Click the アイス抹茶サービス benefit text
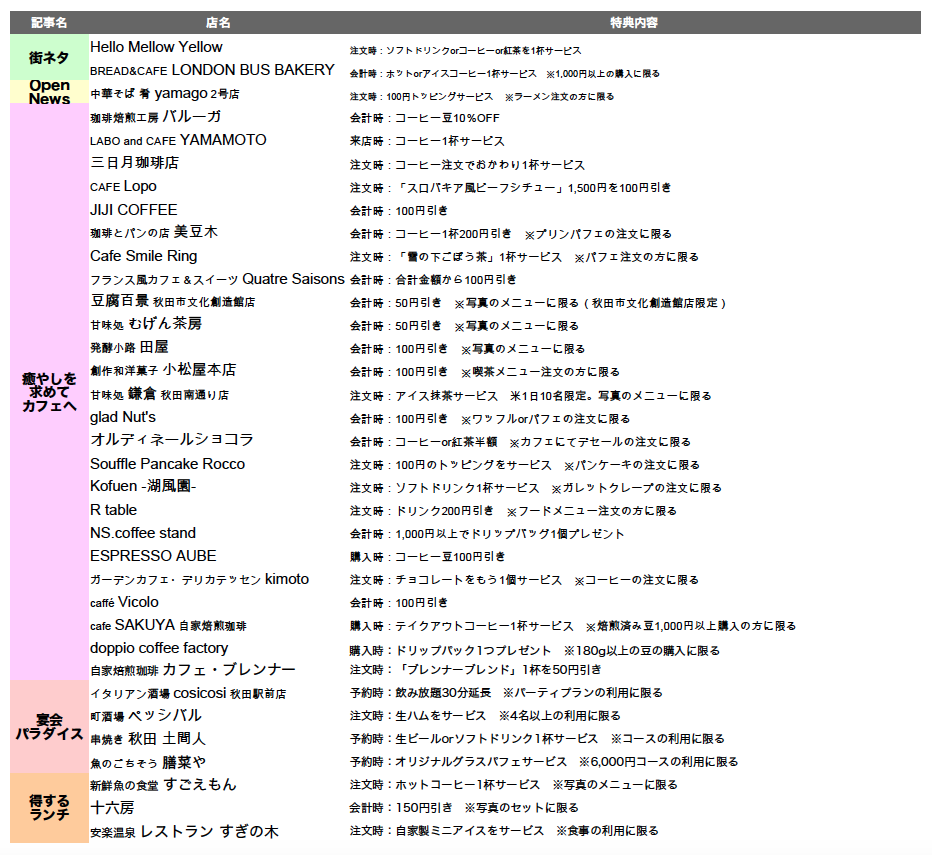932x855 pixels. tap(446, 396)
